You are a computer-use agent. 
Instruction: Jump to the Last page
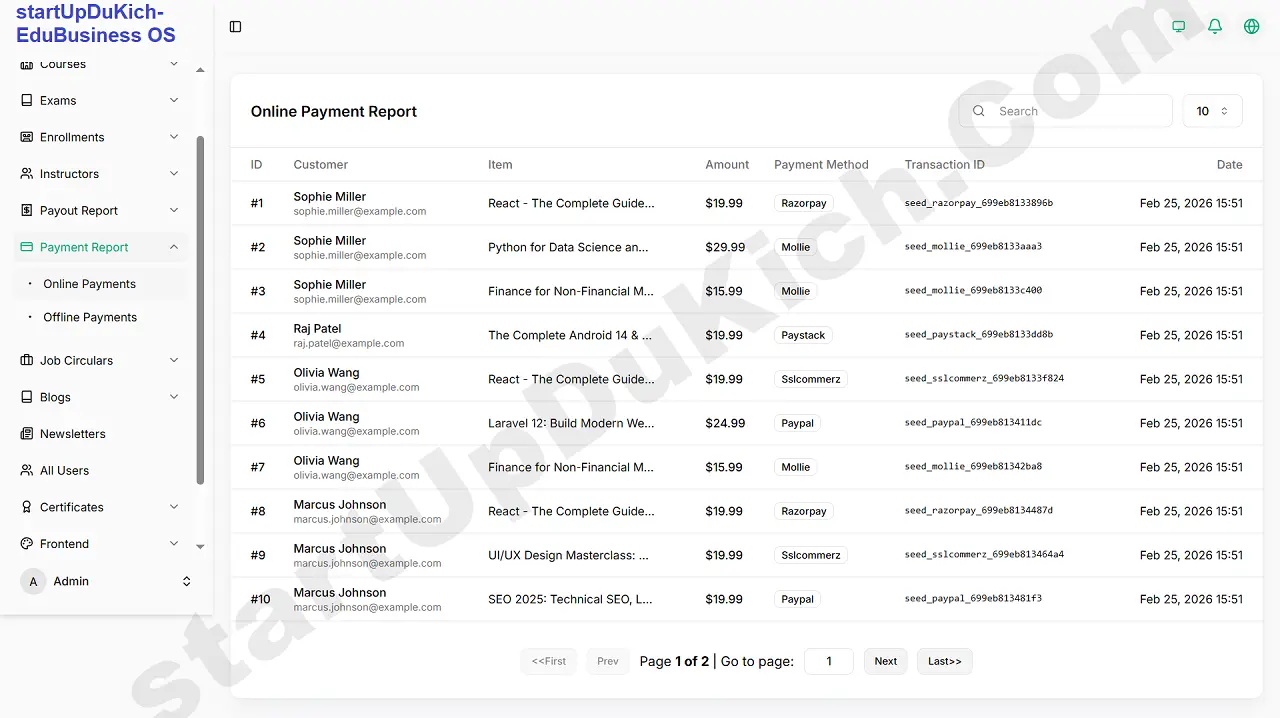[944, 661]
